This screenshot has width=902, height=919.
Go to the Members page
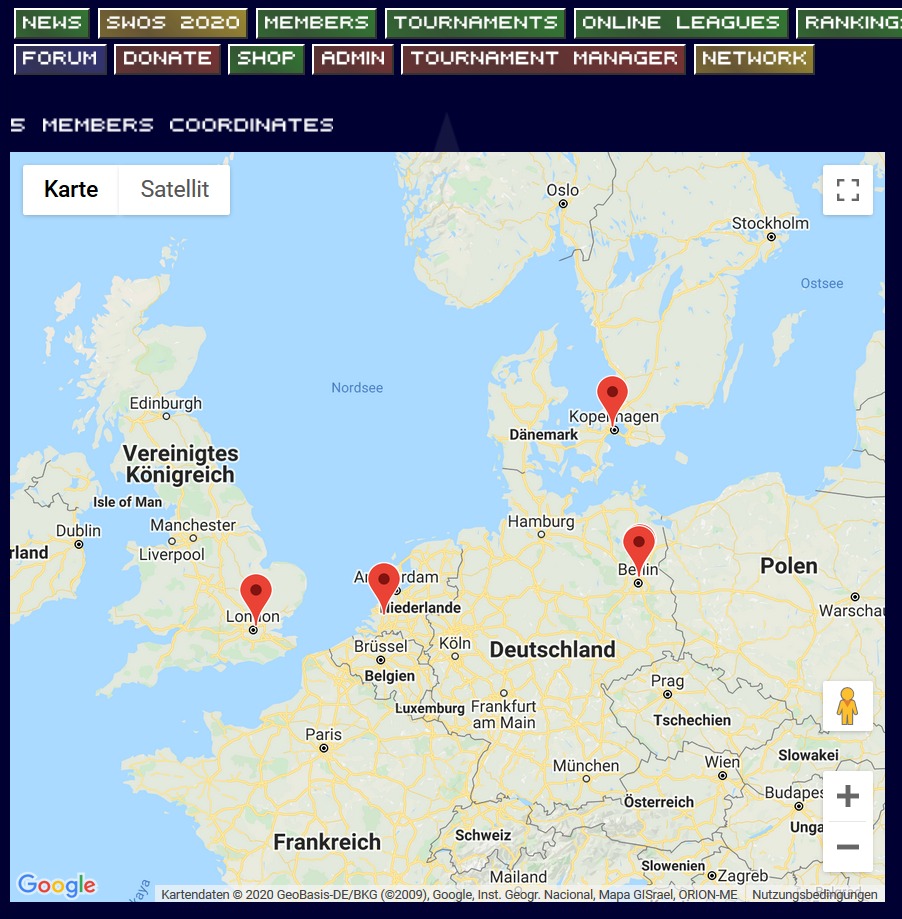pos(316,23)
